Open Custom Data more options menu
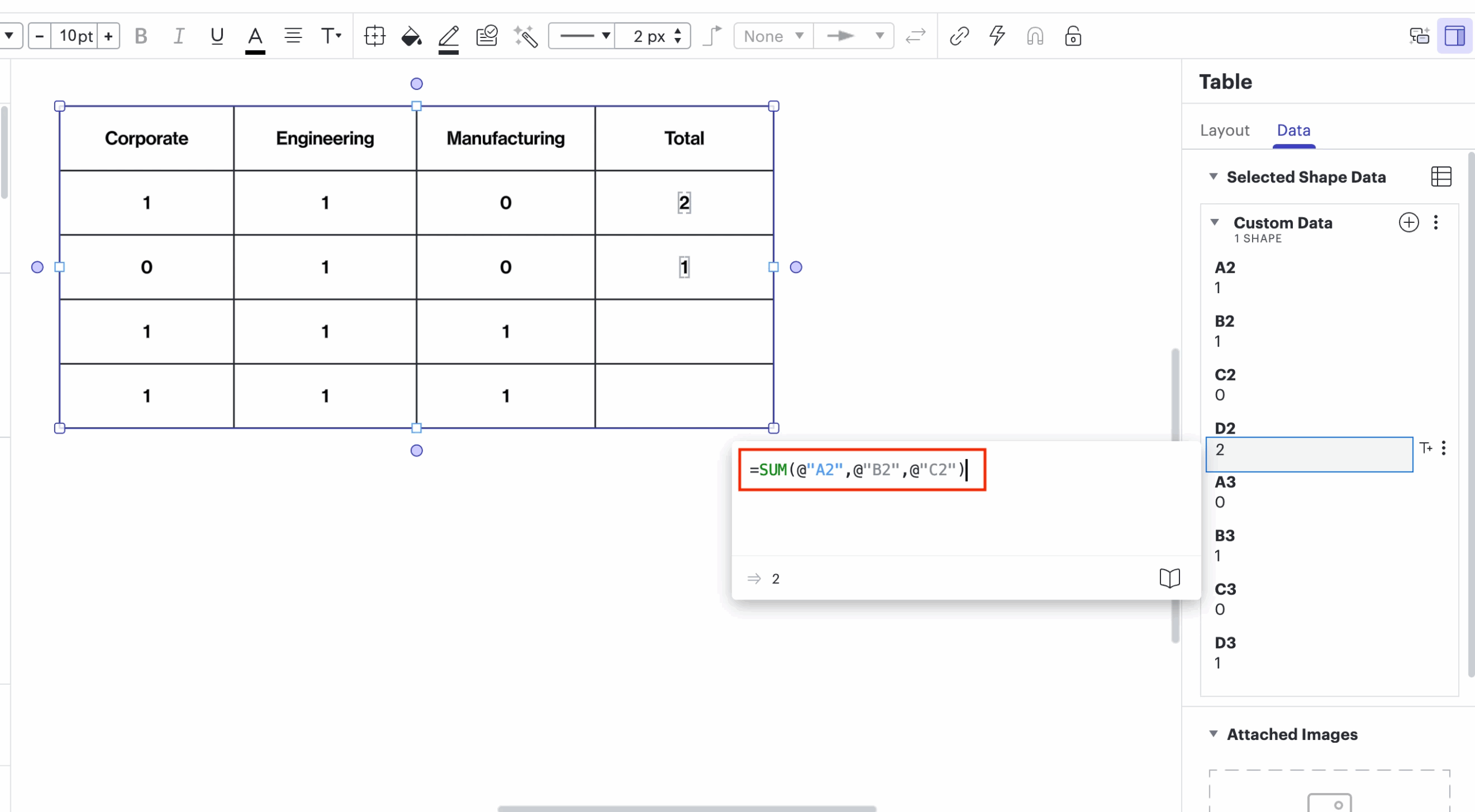 (1436, 222)
